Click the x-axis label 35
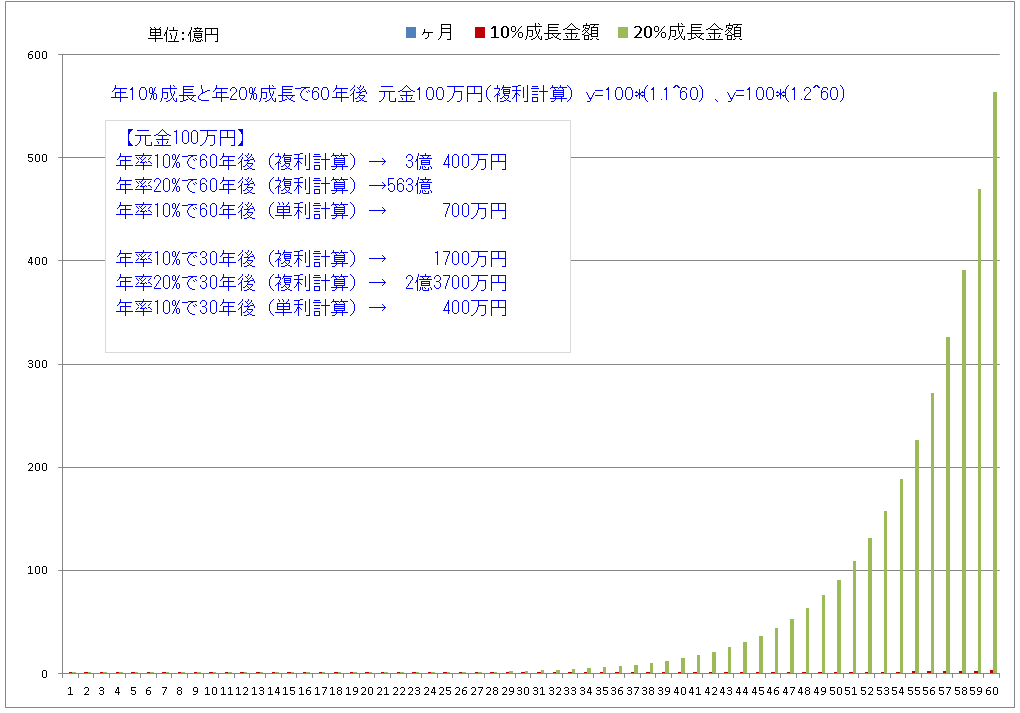 pos(602,691)
